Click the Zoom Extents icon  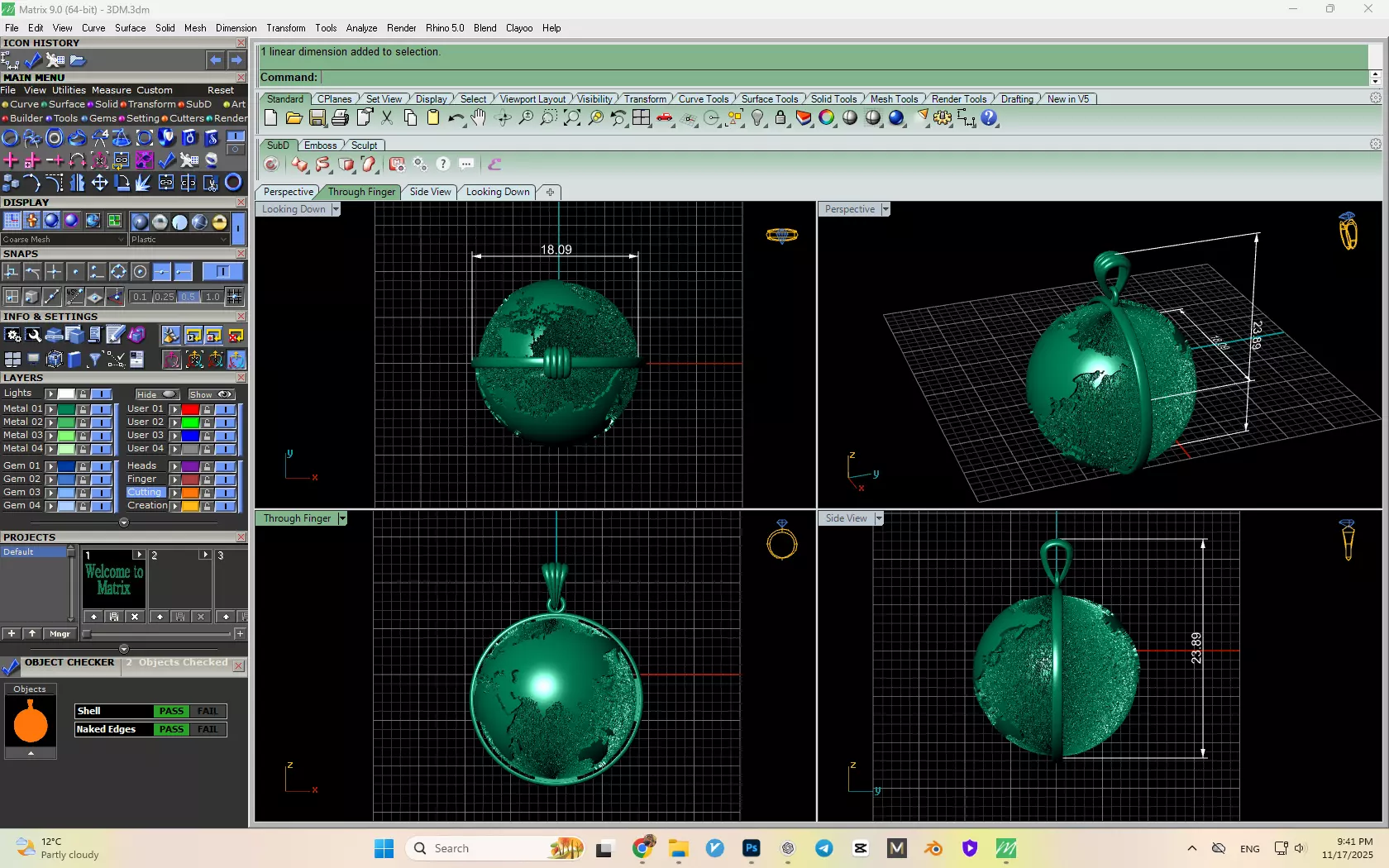click(x=572, y=118)
